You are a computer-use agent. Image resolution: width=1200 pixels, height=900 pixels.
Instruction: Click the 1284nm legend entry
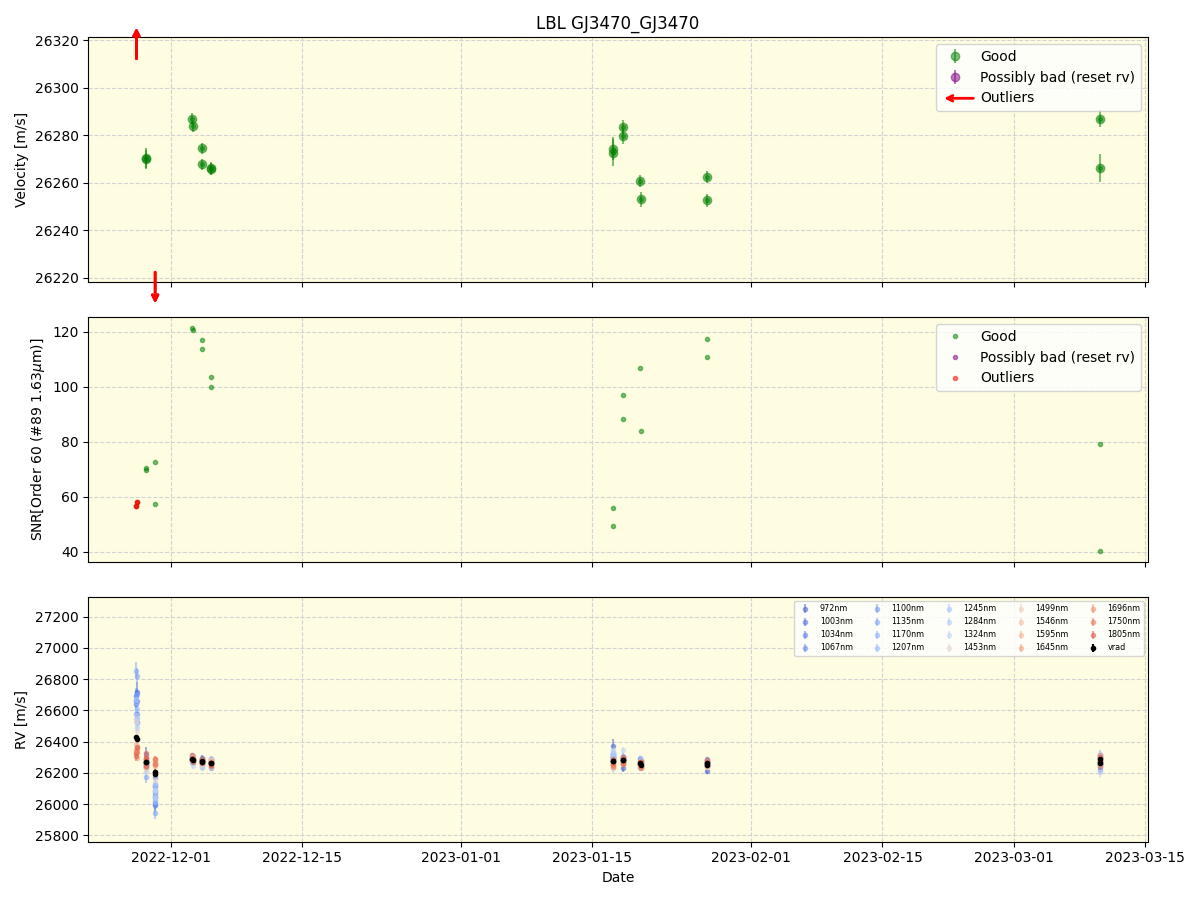pos(980,621)
